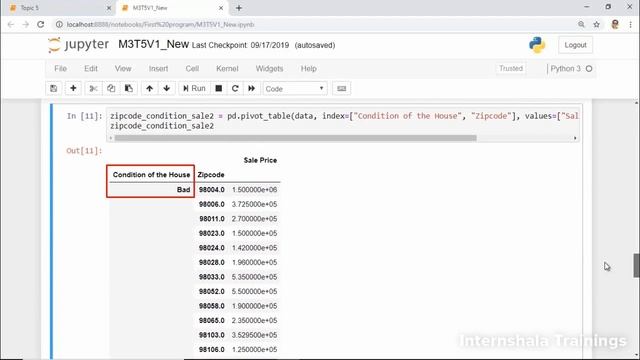Reload the current page

[40, 24]
